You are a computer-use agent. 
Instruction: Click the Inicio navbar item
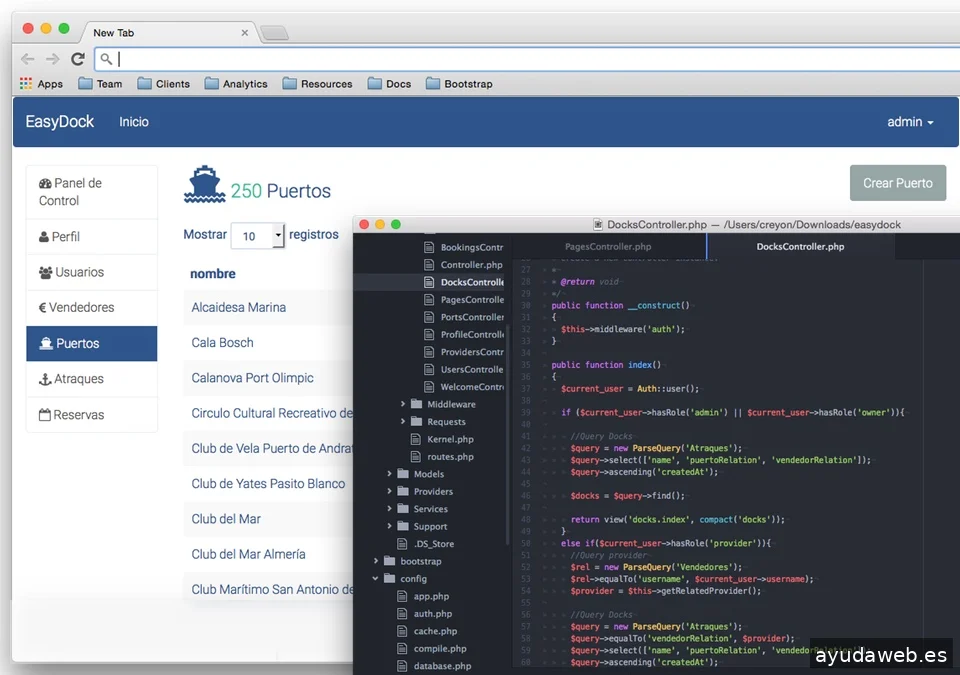pos(134,122)
